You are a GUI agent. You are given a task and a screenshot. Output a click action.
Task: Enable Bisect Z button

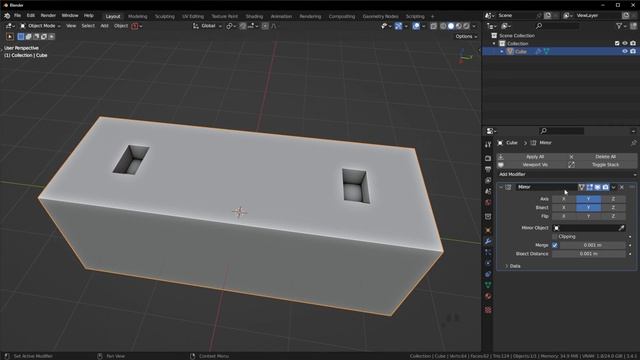pos(613,208)
